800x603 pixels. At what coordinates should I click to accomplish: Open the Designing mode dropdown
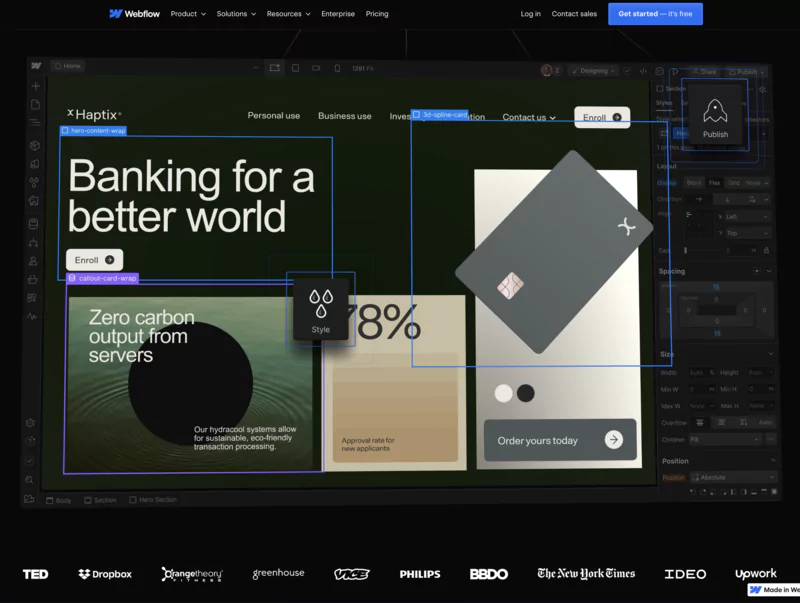point(593,71)
